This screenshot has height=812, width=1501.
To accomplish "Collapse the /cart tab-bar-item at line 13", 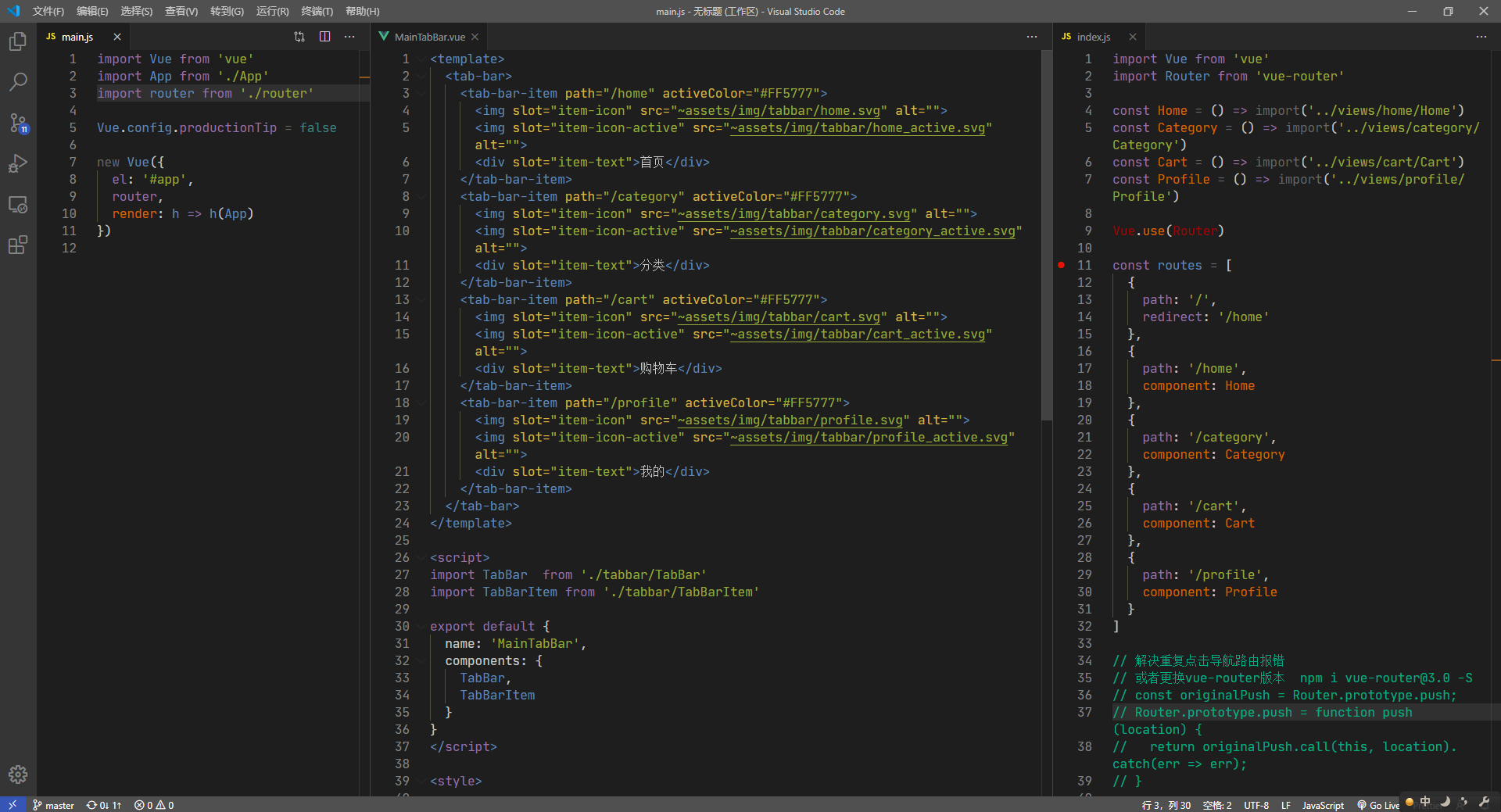I will click(x=422, y=299).
